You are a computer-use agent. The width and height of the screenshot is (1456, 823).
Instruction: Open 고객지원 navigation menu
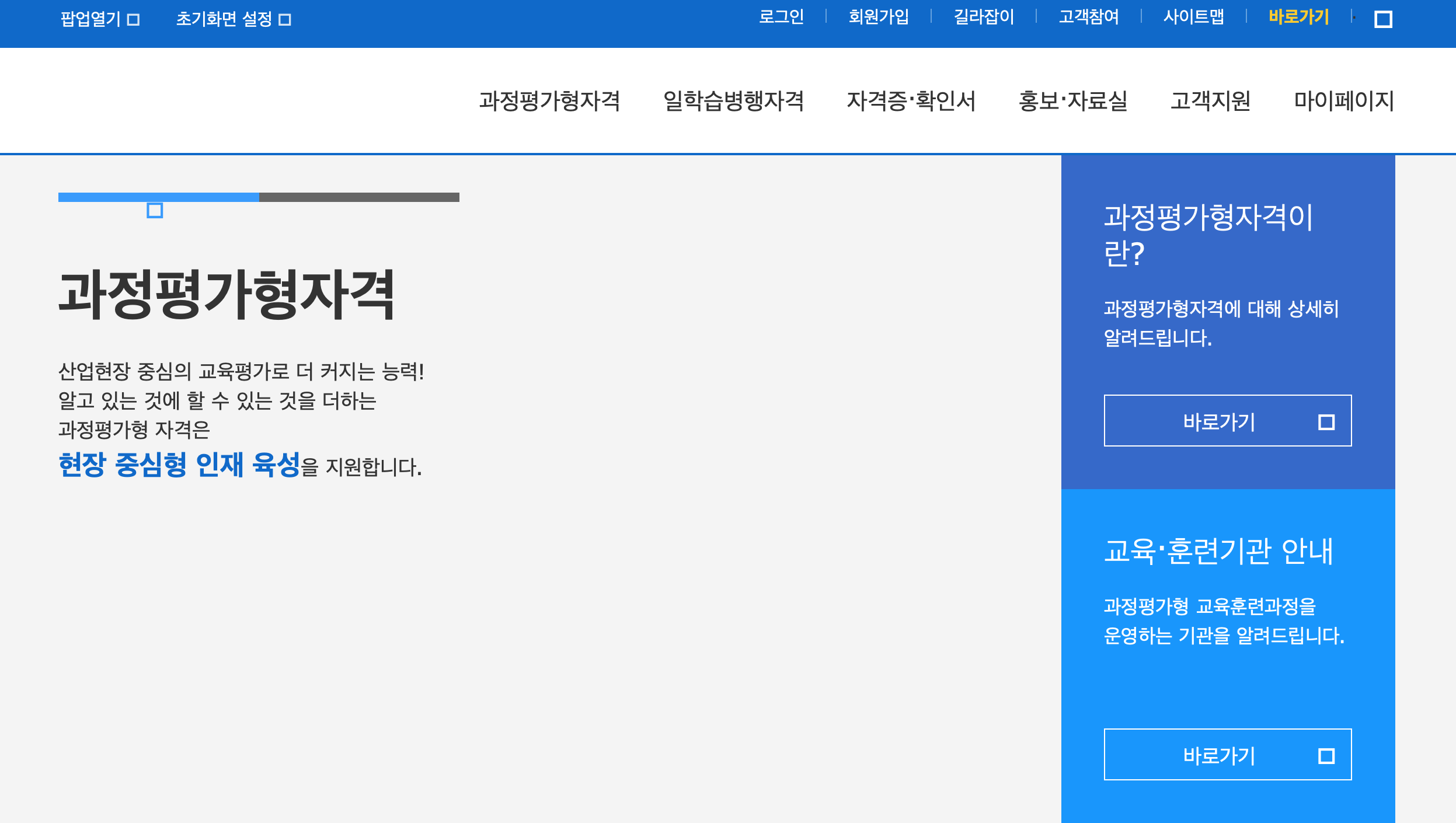(x=1210, y=101)
